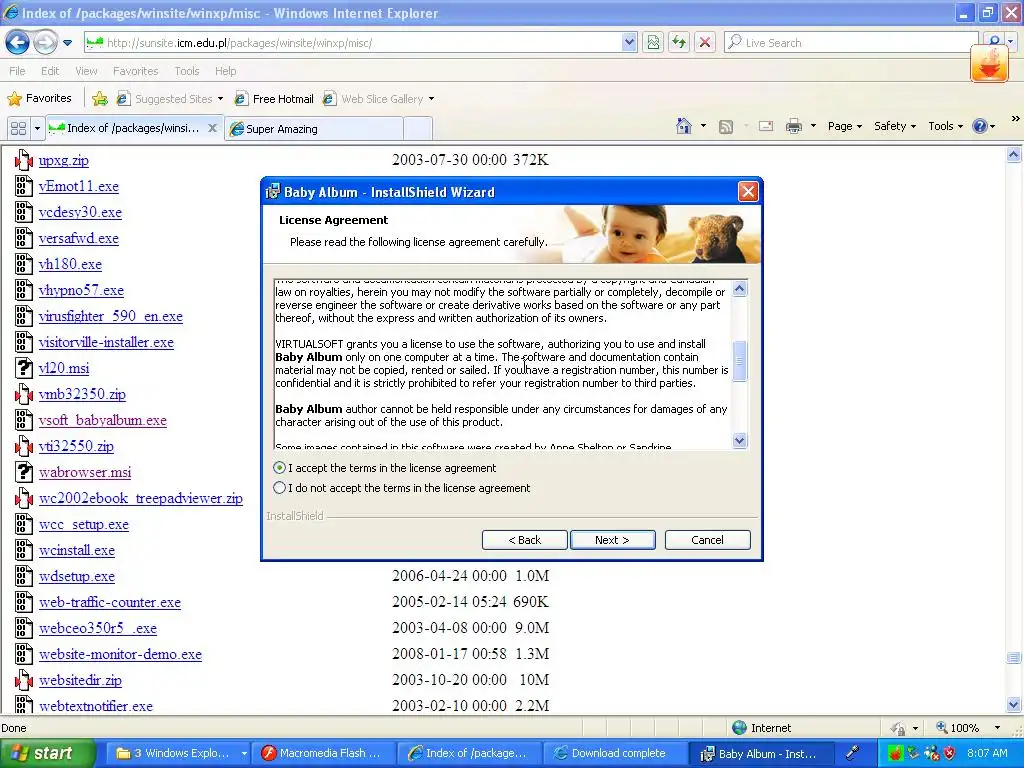This screenshot has width=1024, height=768.
Task: Click the Quick Tabs grid icon
Action: pyautogui.click(x=18, y=128)
